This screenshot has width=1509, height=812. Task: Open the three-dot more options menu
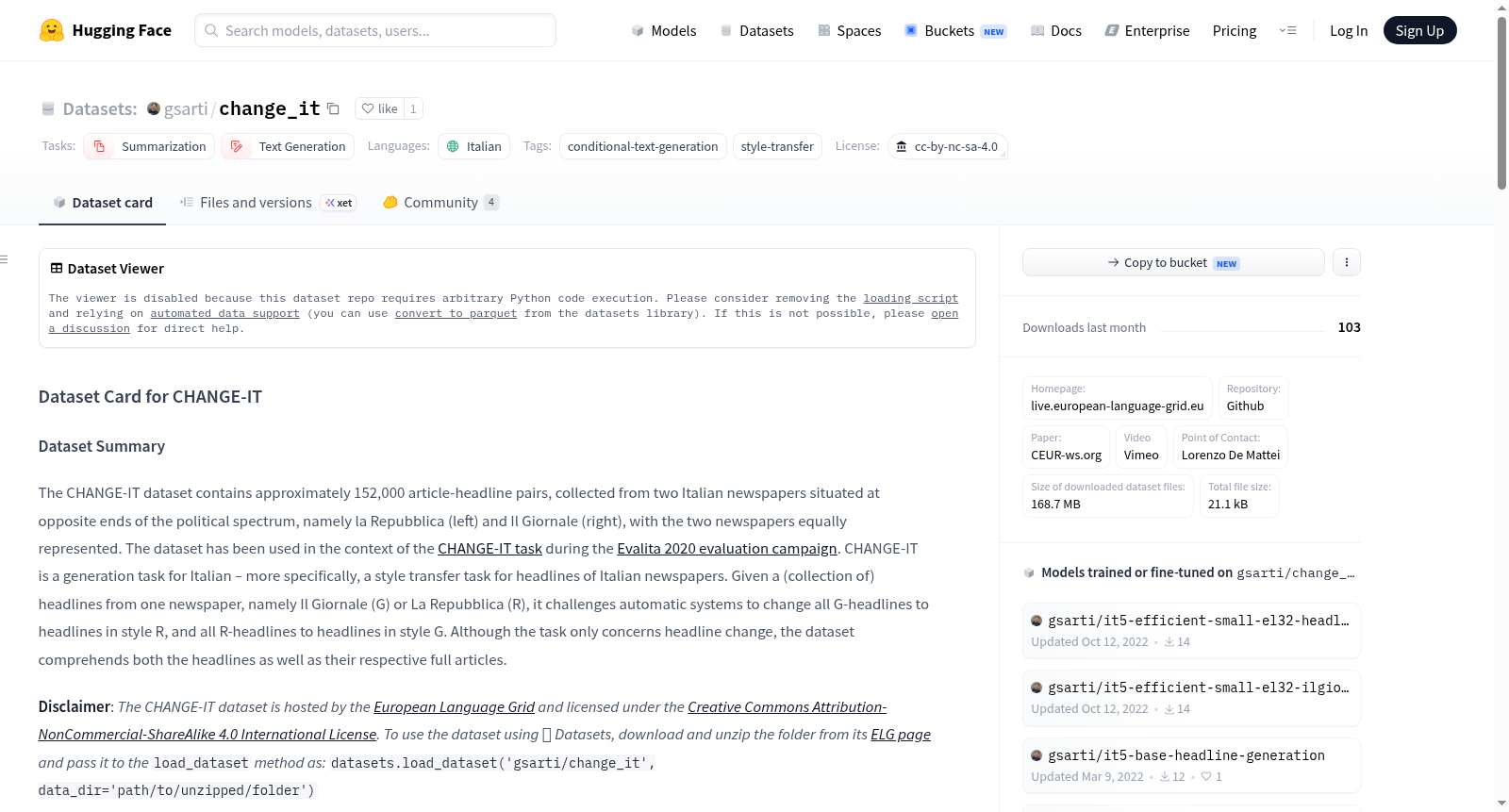1347,262
